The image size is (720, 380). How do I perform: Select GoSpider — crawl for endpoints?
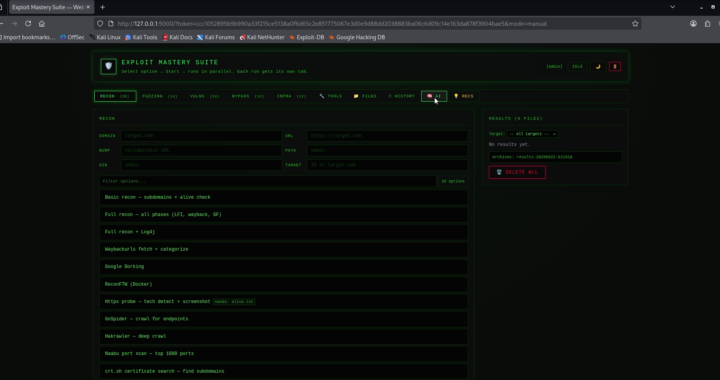pyautogui.click(x=283, y=319)
